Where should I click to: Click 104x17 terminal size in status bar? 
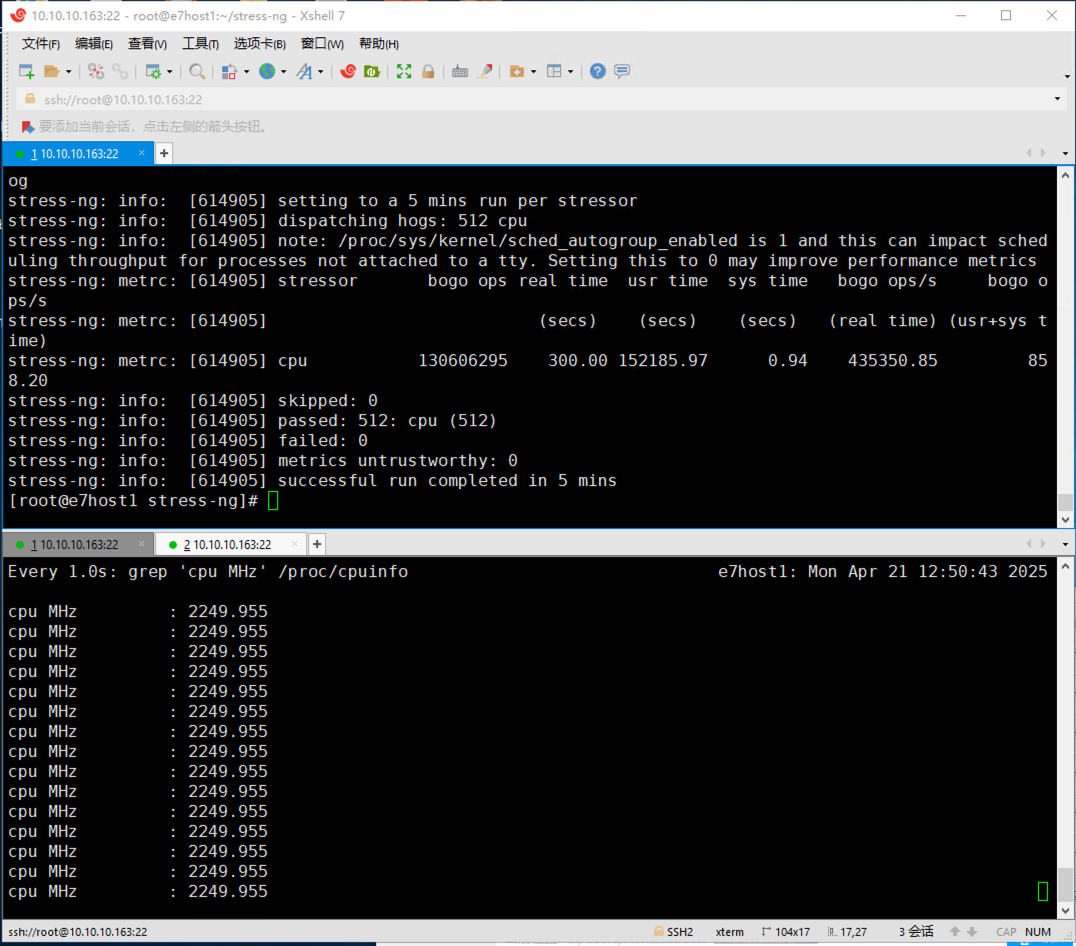pos(786,932)
